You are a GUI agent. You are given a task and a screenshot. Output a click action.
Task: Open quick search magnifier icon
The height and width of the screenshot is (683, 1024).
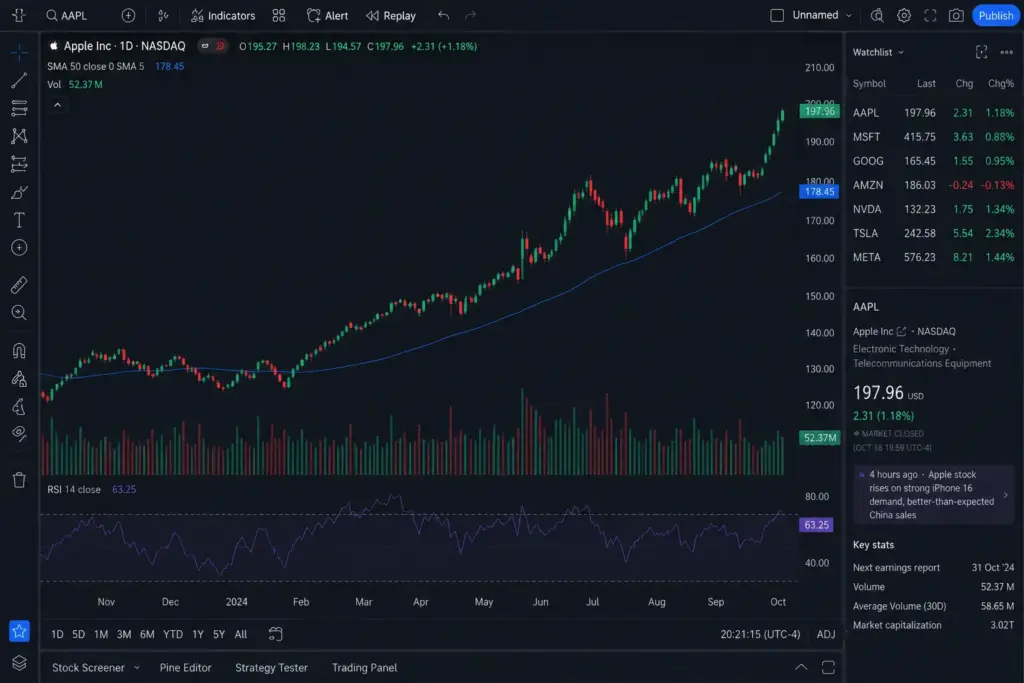877,16
